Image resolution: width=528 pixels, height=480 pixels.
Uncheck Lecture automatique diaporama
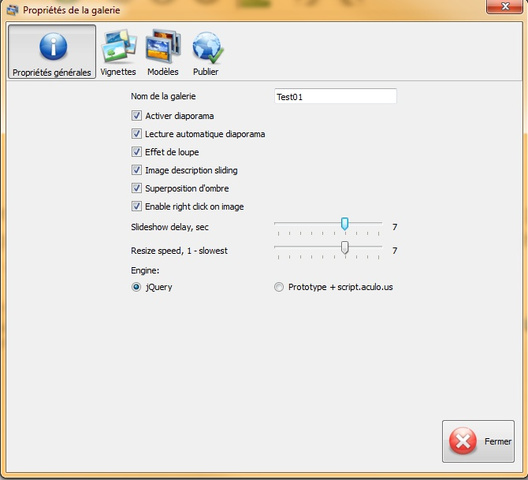point(136,134)
